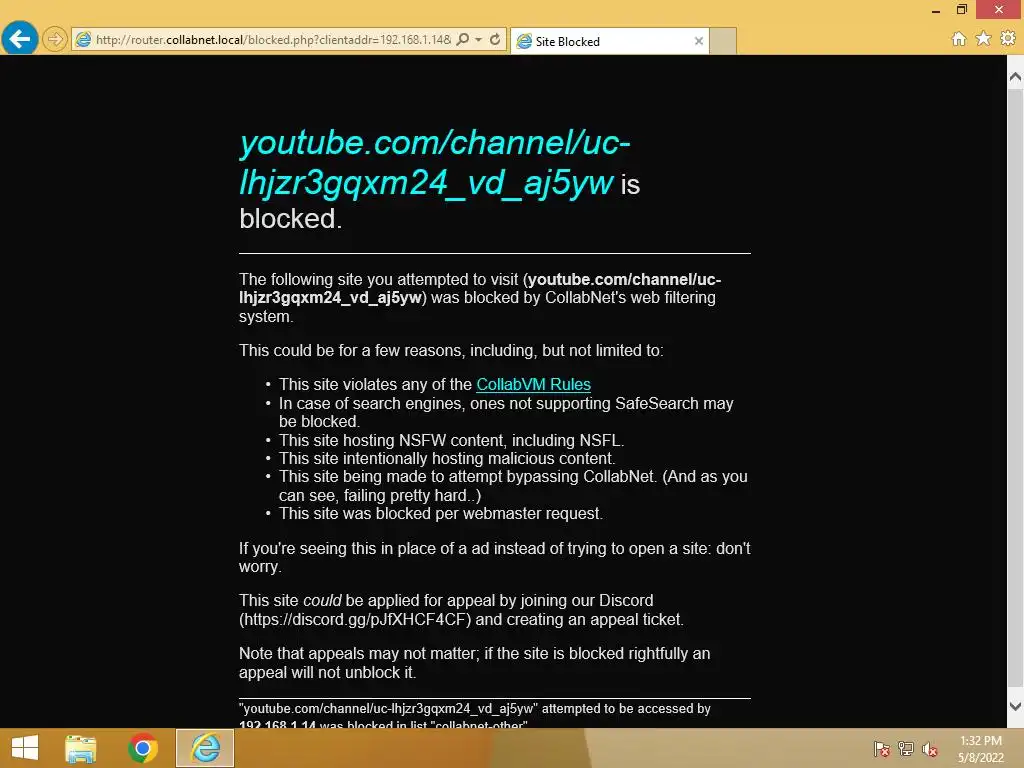This screenshot has width=1024, height=768.
Task: Restore down the browser window
Action: click(x=961, y=10)
